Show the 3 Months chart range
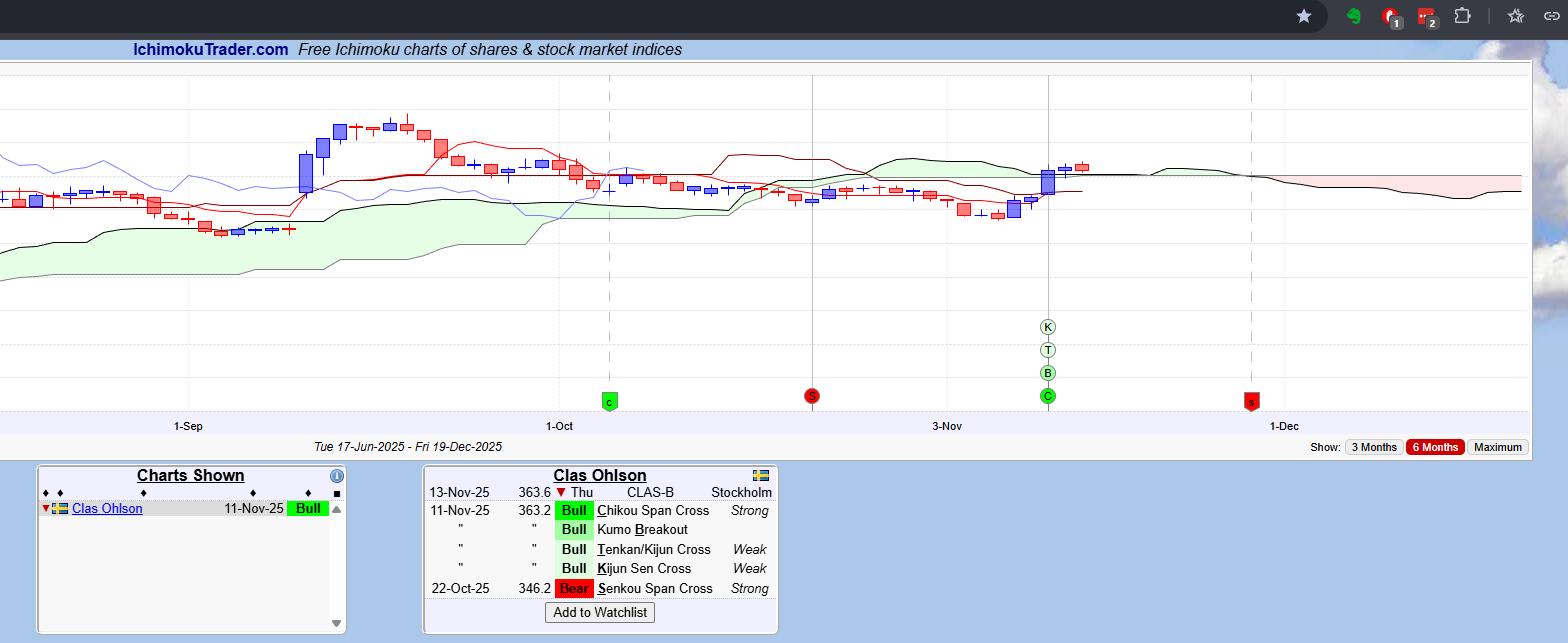Image resolution: width=1568 pixels, height=643 pixels. pos(1374,447)
